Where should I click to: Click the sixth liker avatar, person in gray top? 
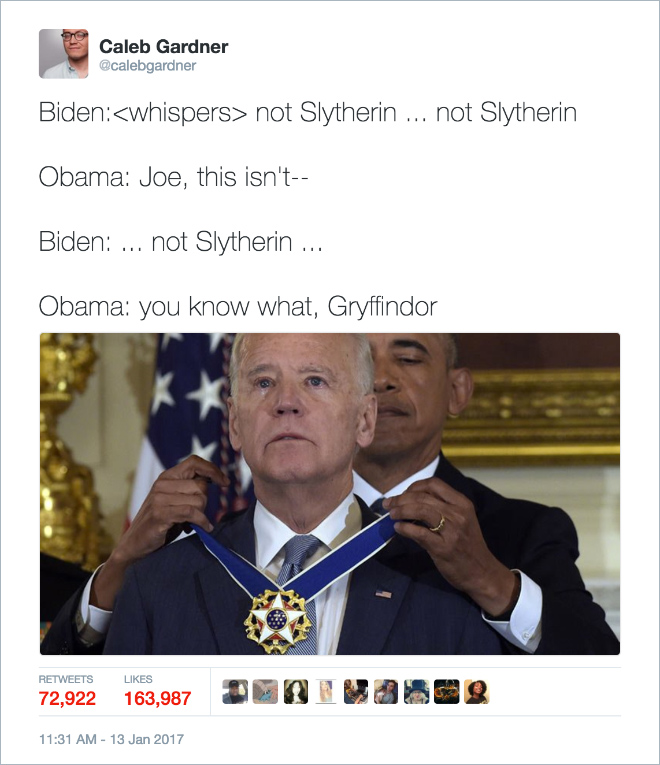(x=386, y=692)
